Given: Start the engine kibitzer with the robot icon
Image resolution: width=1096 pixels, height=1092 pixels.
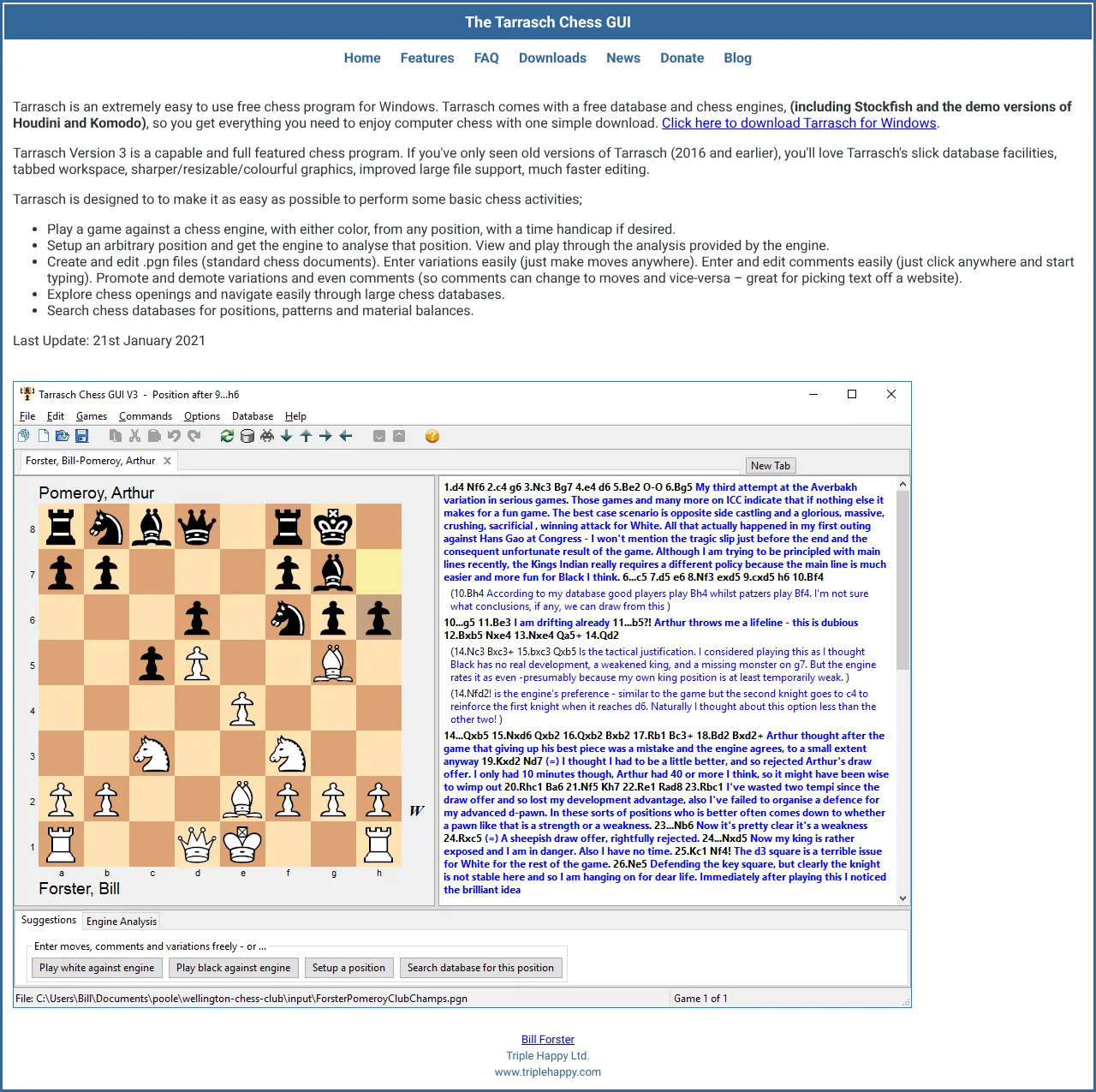Looking at the screenshot, I should click(x=267, y=436).
